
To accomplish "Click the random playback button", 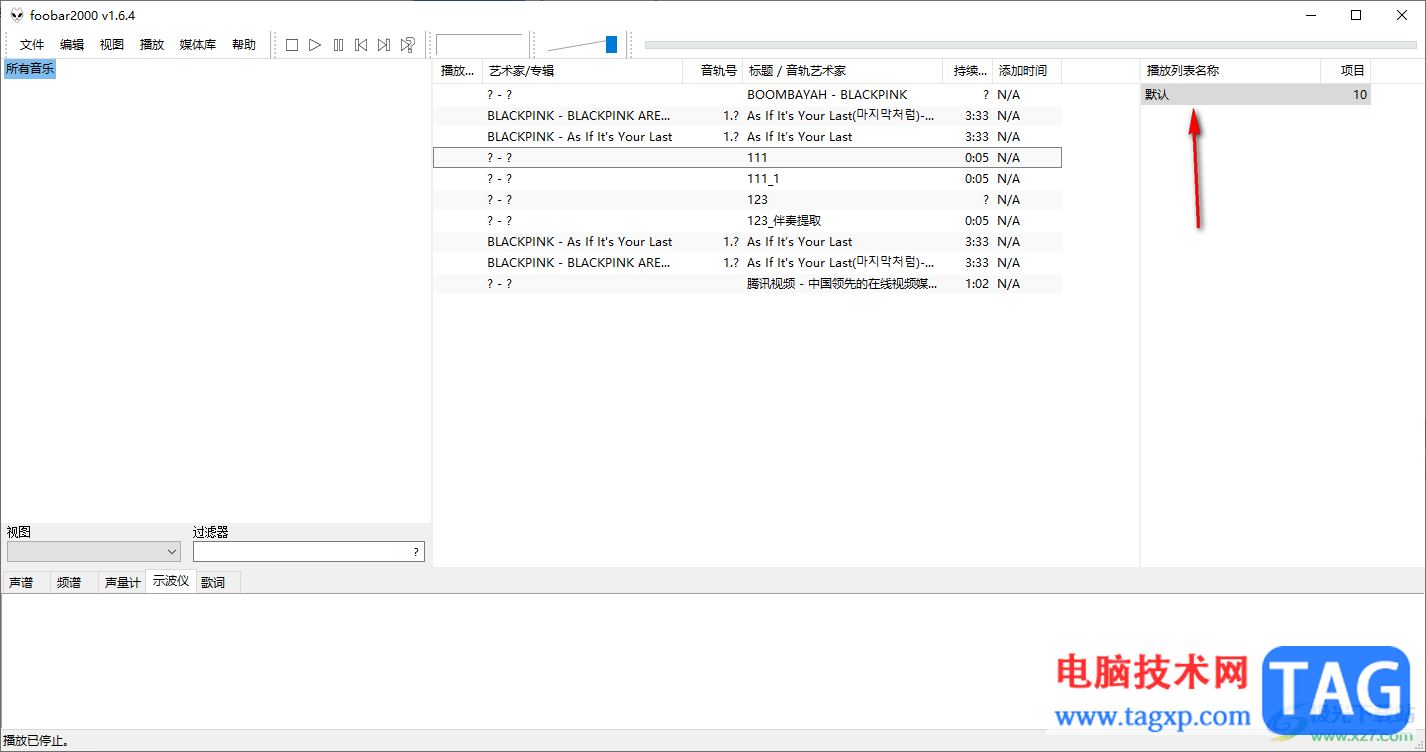I will tap(407, 45).
